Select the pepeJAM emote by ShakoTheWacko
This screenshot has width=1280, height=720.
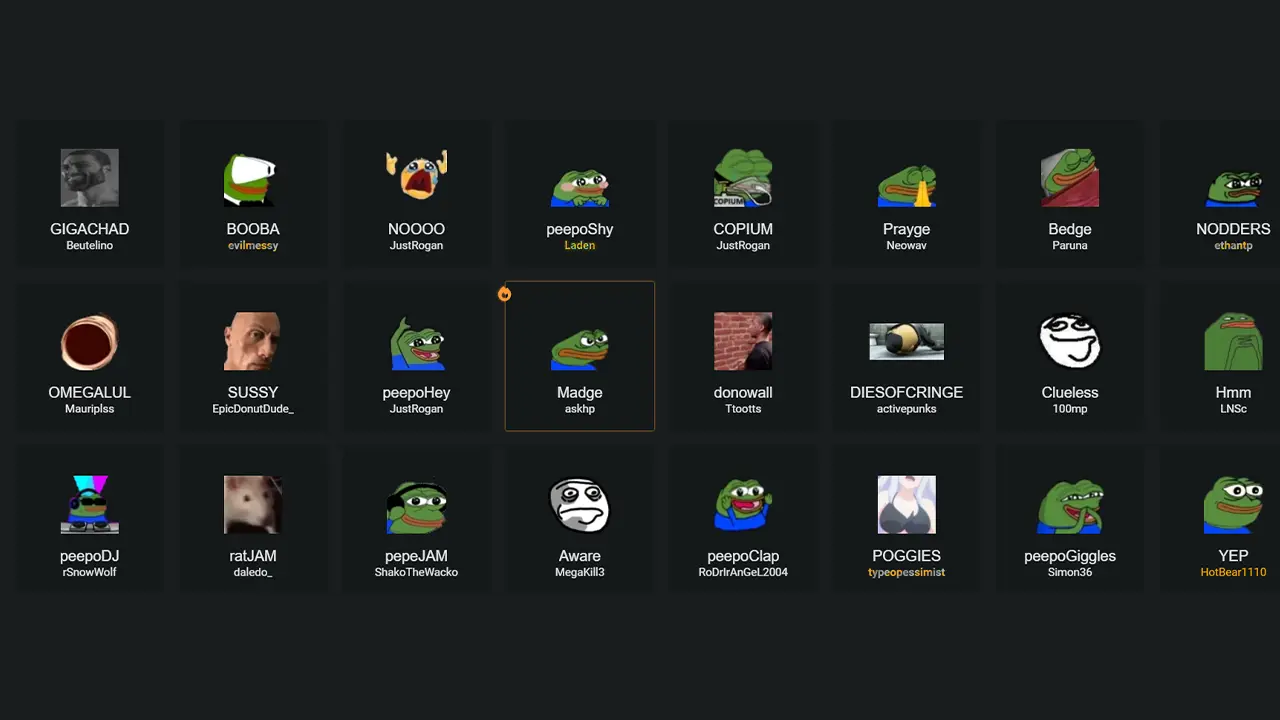coord(416,521)
